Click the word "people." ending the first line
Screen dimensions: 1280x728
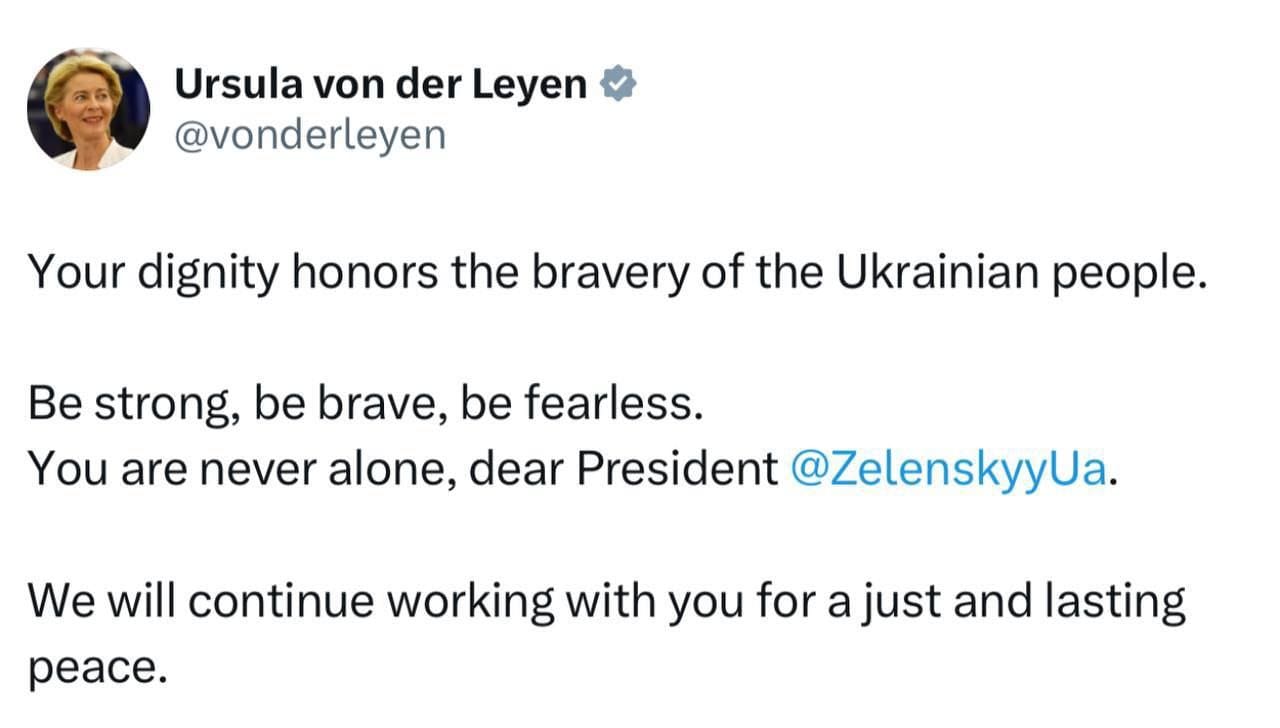(x=1126, y=273)
